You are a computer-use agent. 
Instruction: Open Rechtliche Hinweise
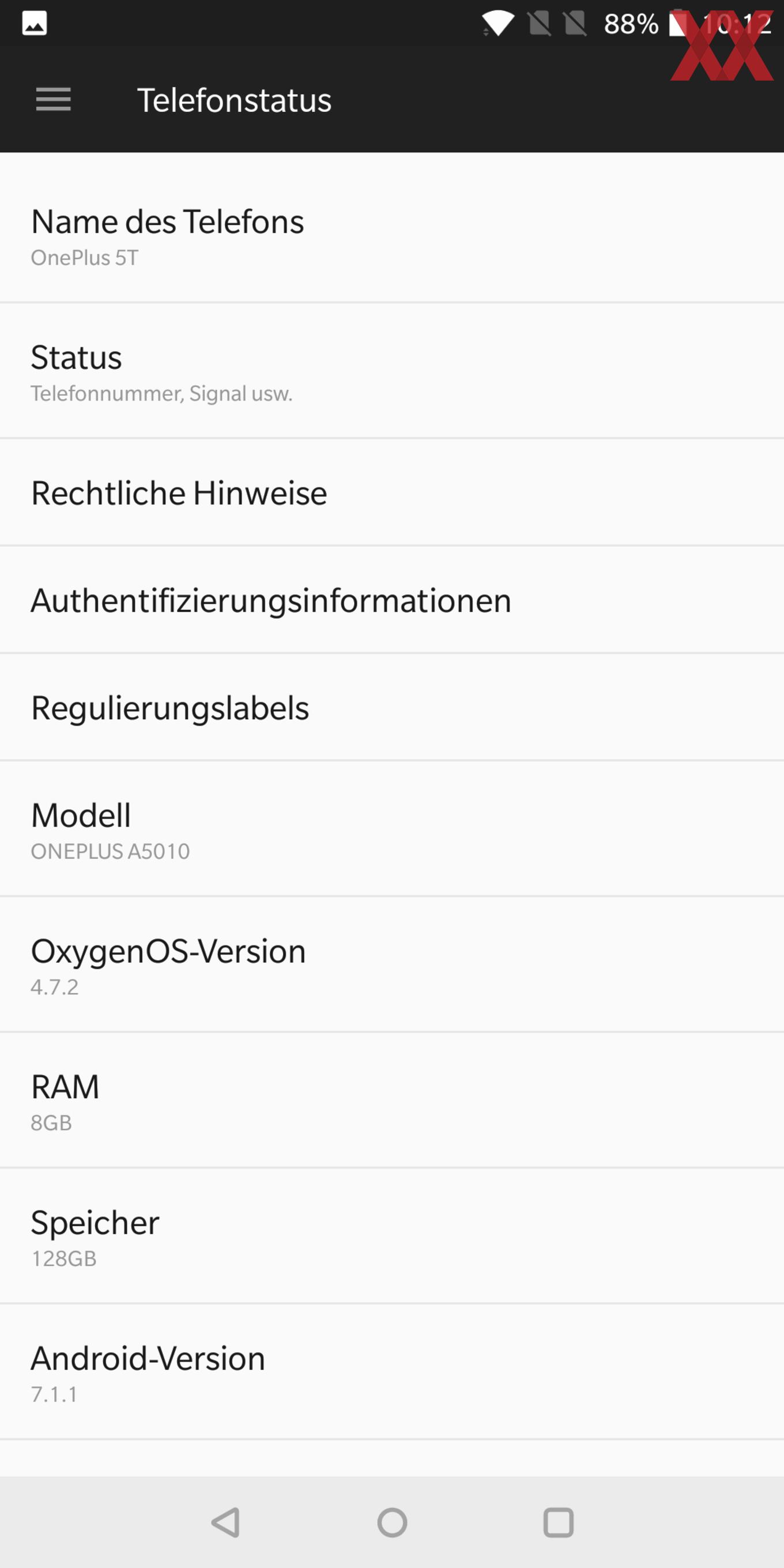[392, 492]
